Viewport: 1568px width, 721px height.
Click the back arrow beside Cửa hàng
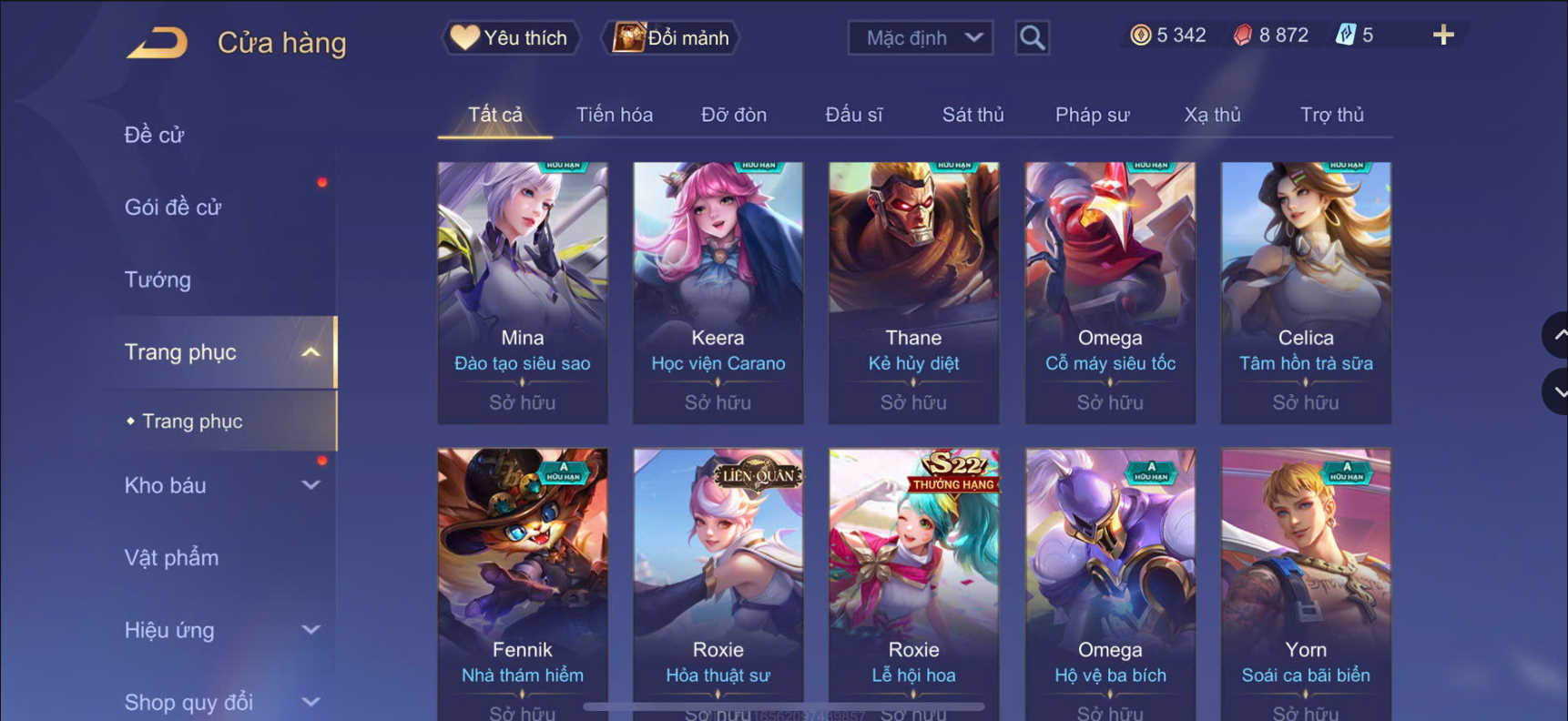(x=157, y=43)
